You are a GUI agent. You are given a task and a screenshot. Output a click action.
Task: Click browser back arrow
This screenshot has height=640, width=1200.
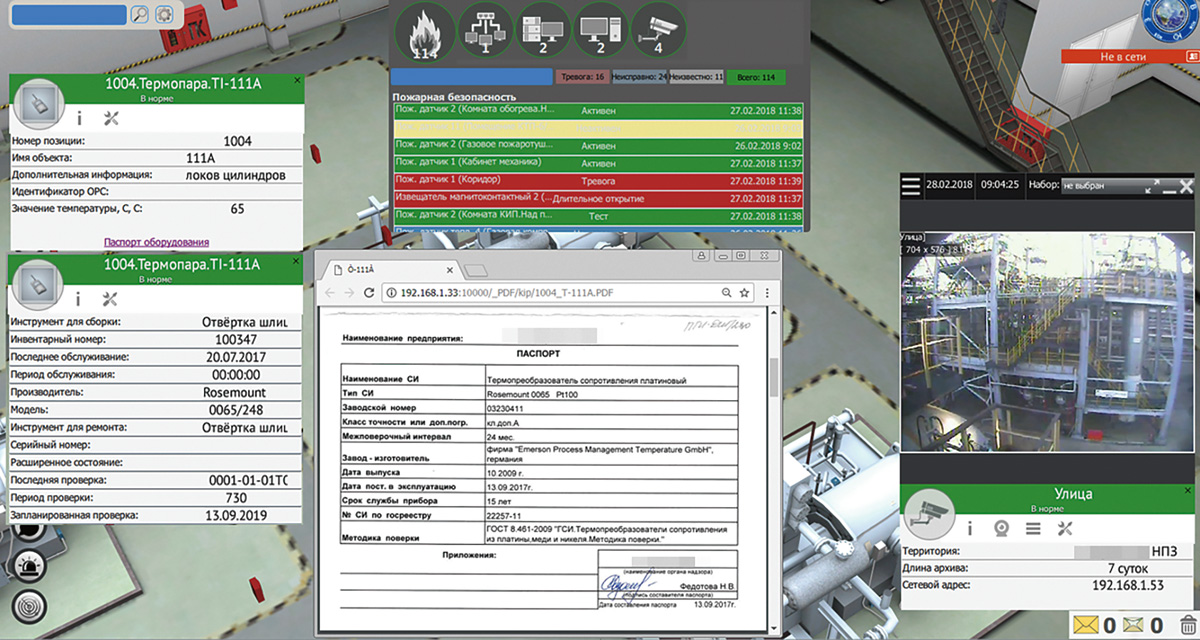pyautogui.click(x=328, y=293)
